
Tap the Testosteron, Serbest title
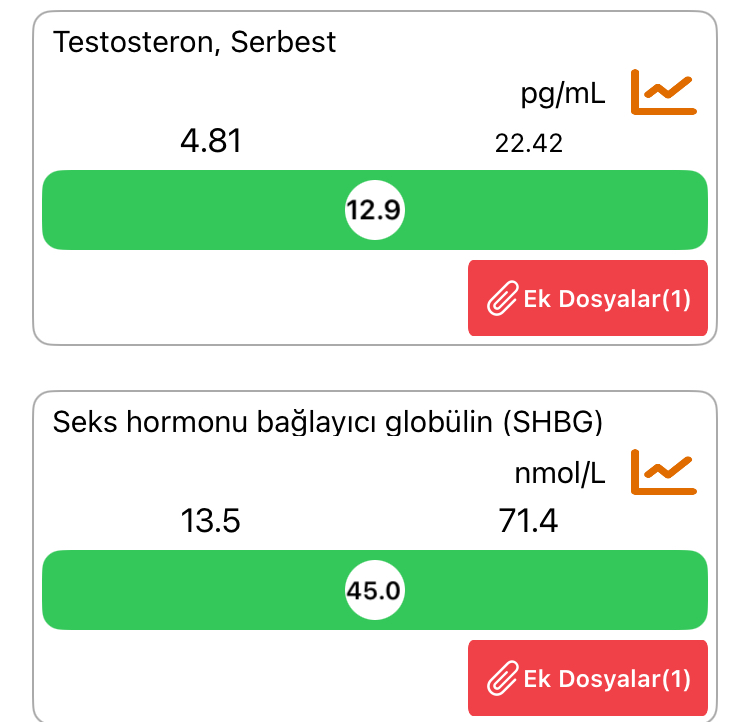pos(194,42)
